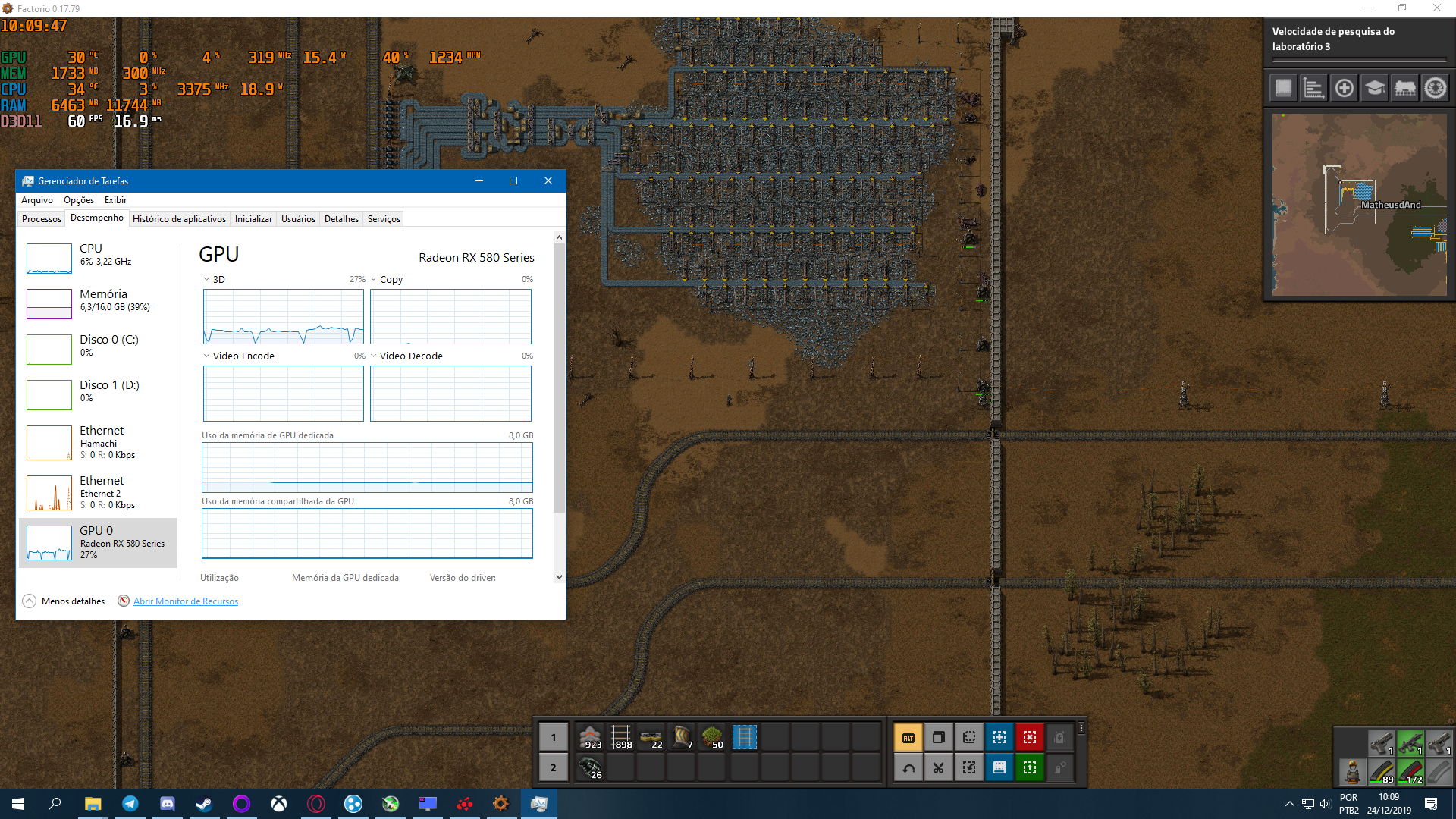The height and width of the screenshot is (819, 1456).
Task: Open the trains overview locomotive button
Action: [x=1404, y=88]
